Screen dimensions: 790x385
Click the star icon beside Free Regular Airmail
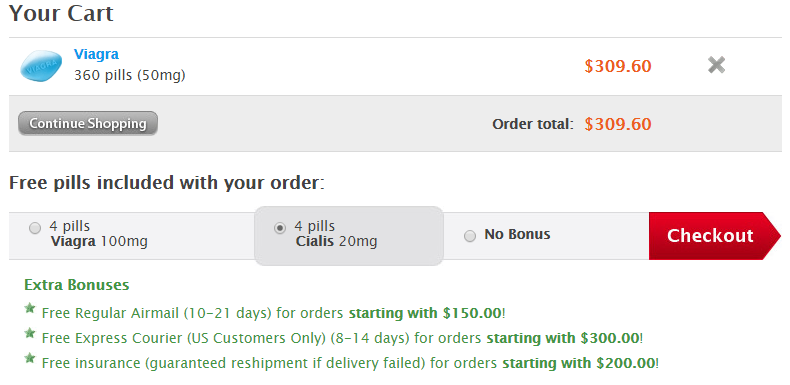point(30,308)
